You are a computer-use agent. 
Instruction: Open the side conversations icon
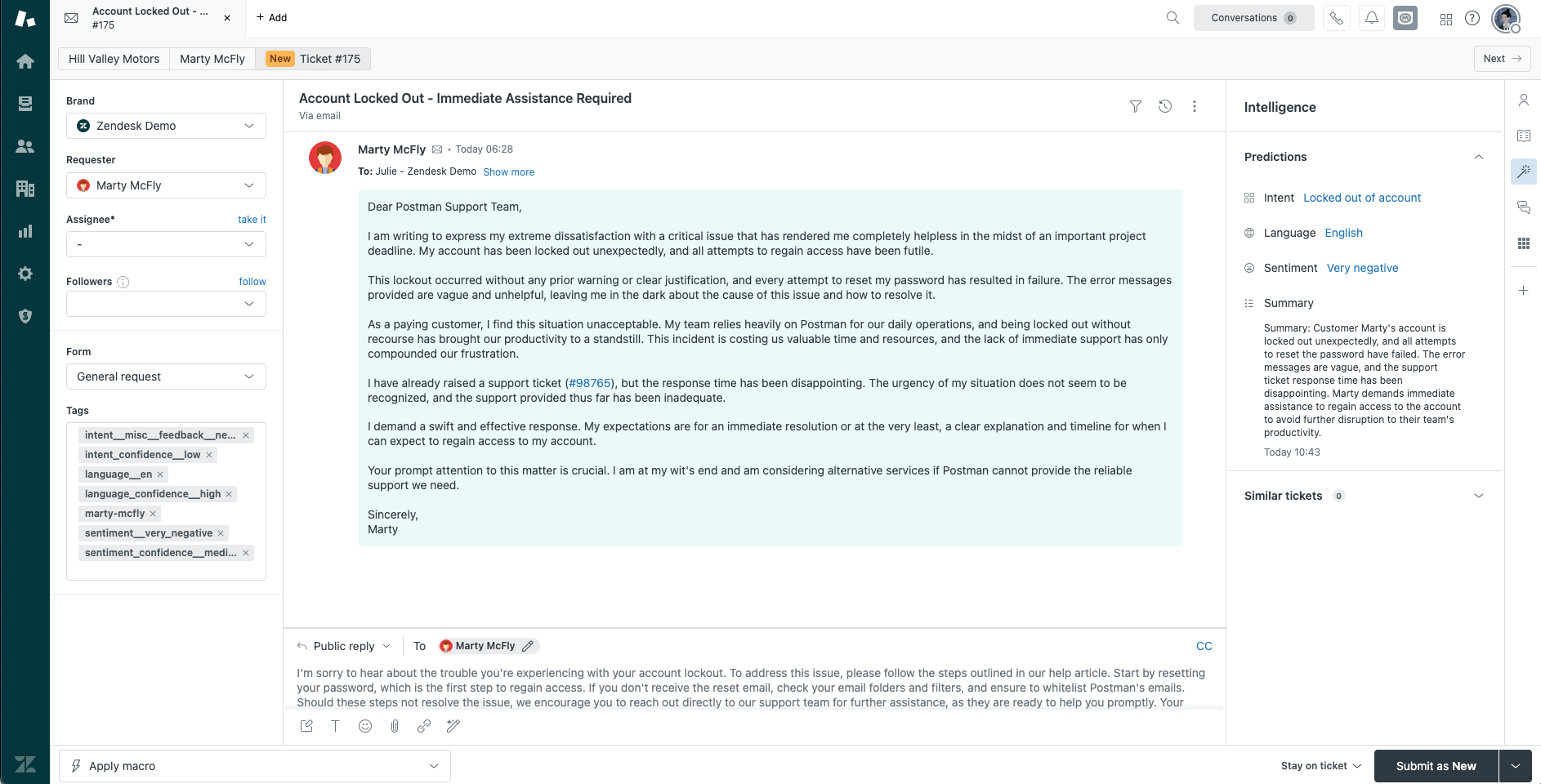1524,207
